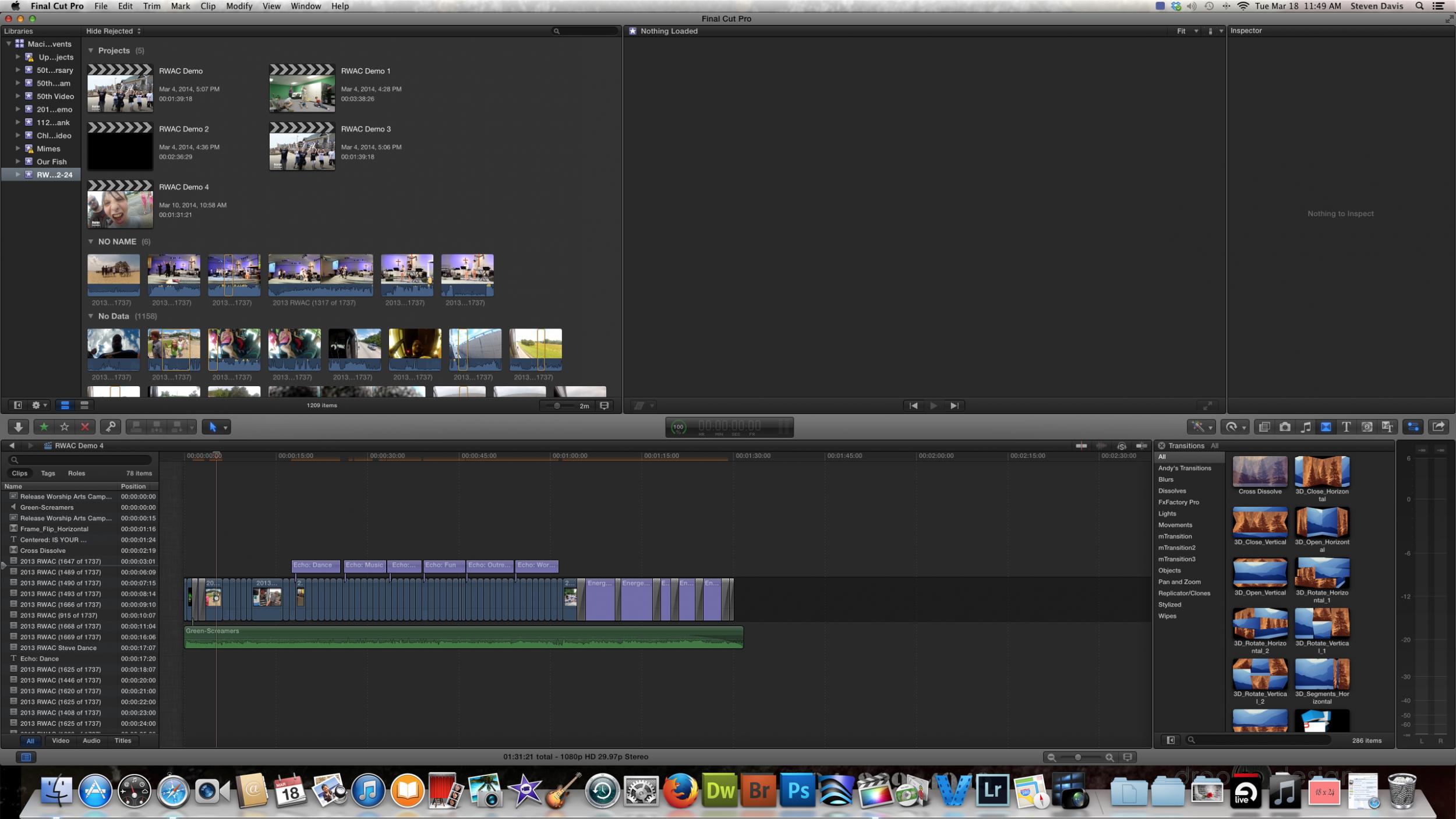Switch to the Roles tab
Viewport: 1456px width, 819px height.
[76, 474]
